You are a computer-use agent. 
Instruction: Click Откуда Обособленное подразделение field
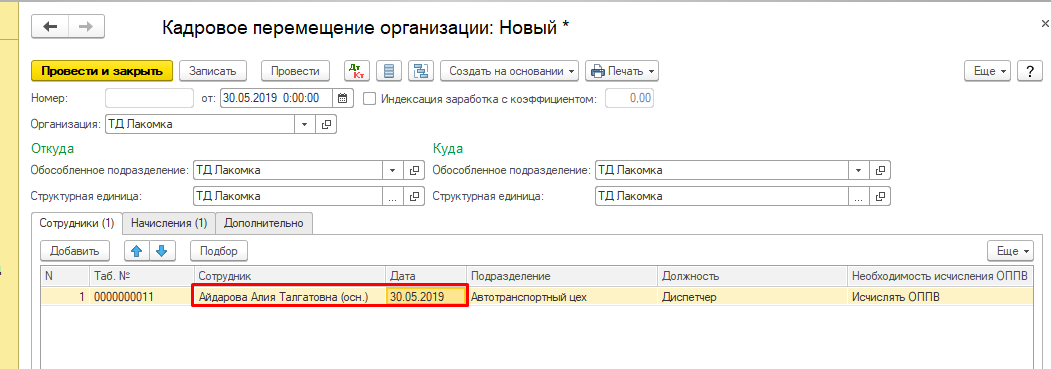(288, 170)
